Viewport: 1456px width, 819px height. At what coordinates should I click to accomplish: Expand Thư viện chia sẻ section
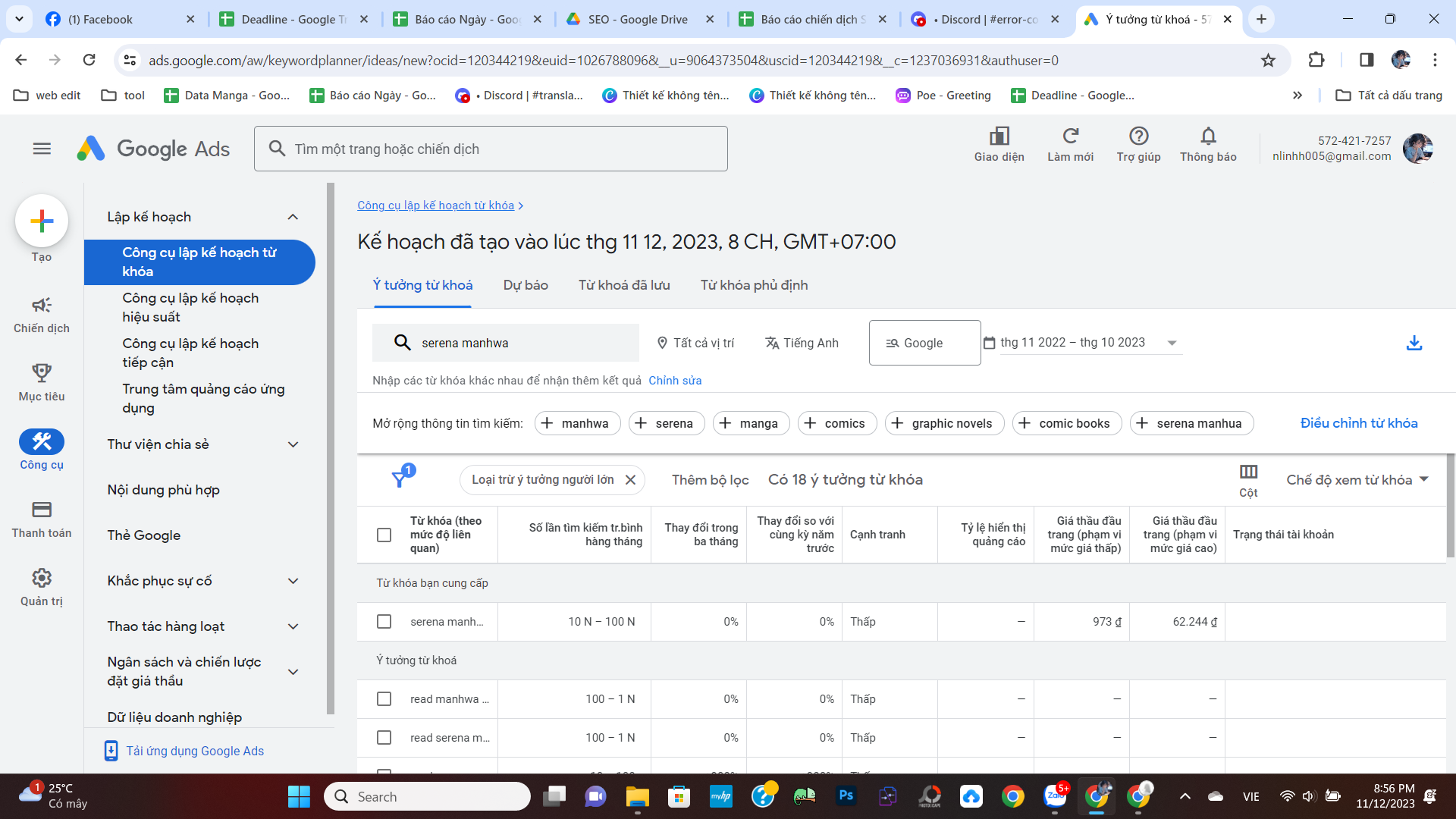pyautogui.click(x=293, y=444)
